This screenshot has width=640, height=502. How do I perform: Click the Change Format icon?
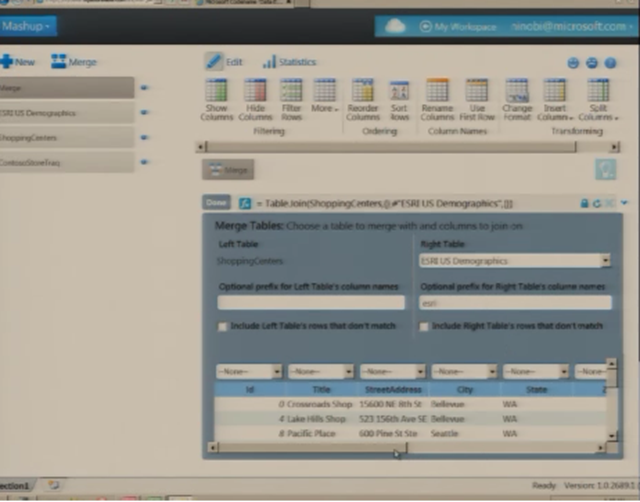point(517,90)
